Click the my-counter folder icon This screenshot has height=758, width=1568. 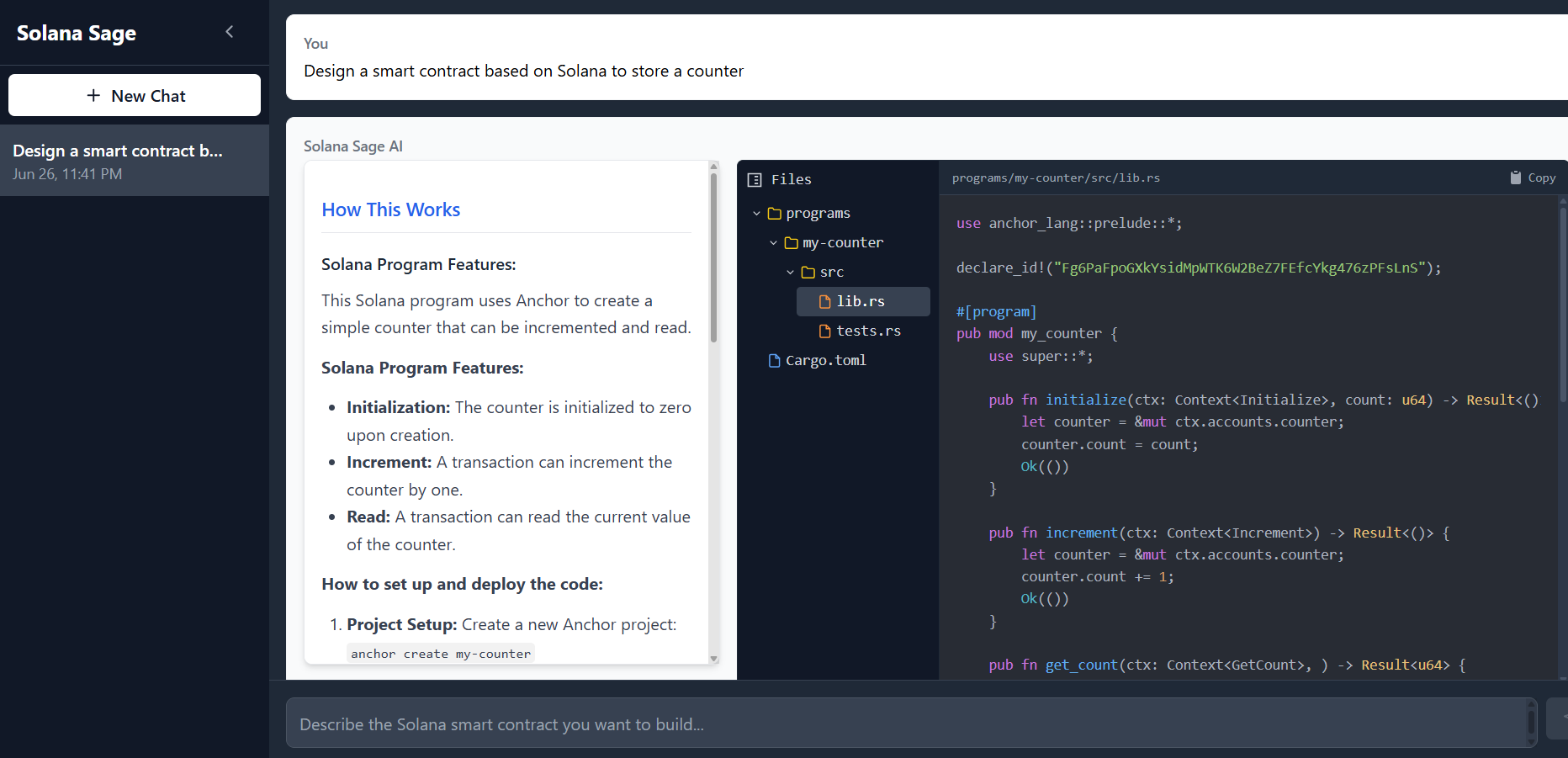coord(792,243)
